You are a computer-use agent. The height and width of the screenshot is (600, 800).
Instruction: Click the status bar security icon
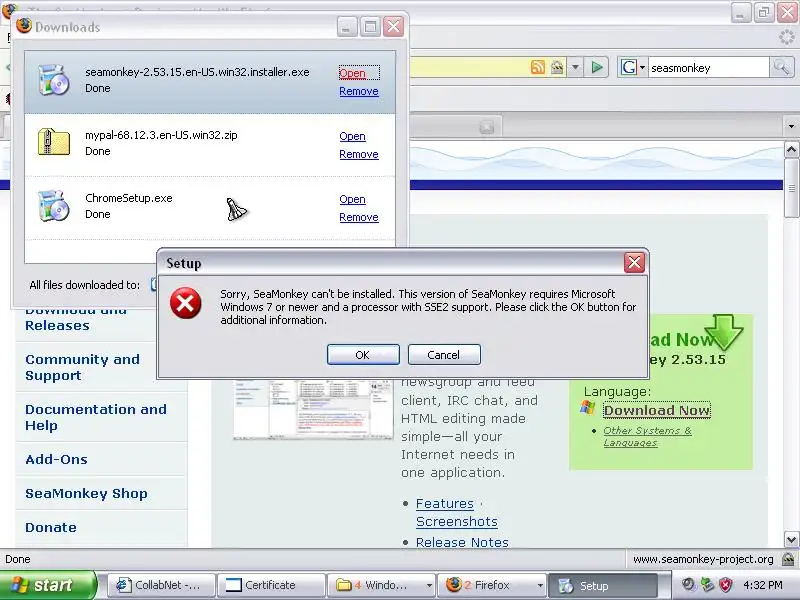click(788, 559)
